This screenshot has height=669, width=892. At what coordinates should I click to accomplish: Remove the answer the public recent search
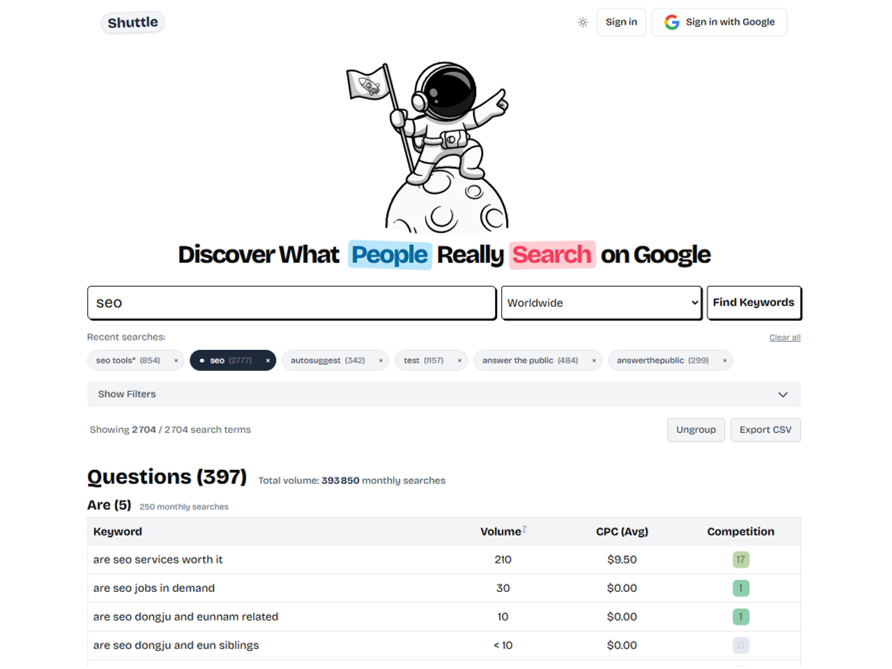(x=594, y=360)
